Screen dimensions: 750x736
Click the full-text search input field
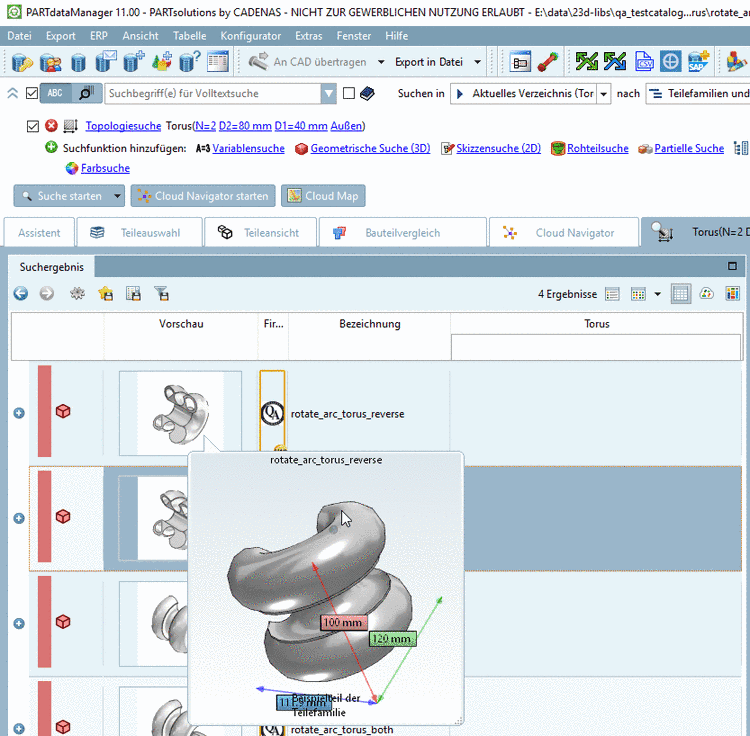(213, 94)
